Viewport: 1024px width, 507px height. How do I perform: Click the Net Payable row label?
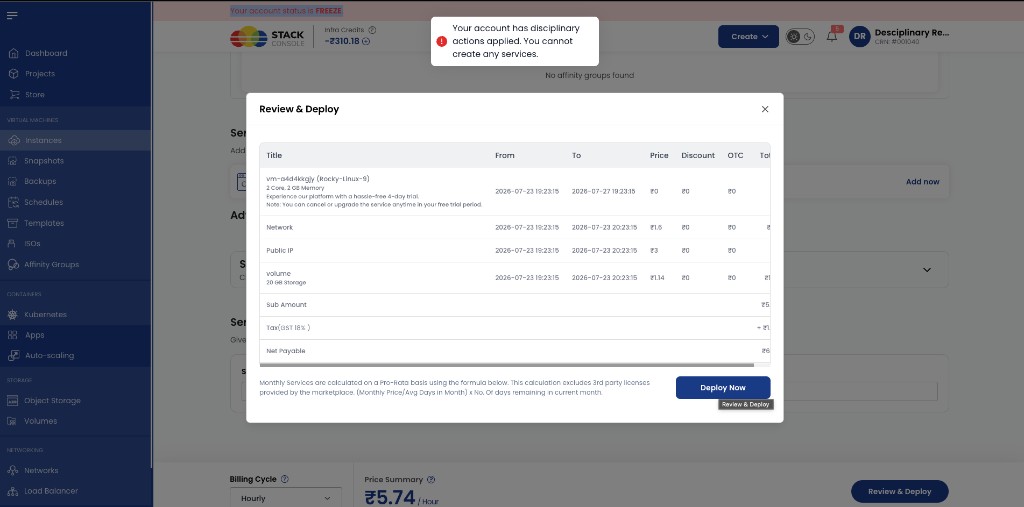coord(286,351)
